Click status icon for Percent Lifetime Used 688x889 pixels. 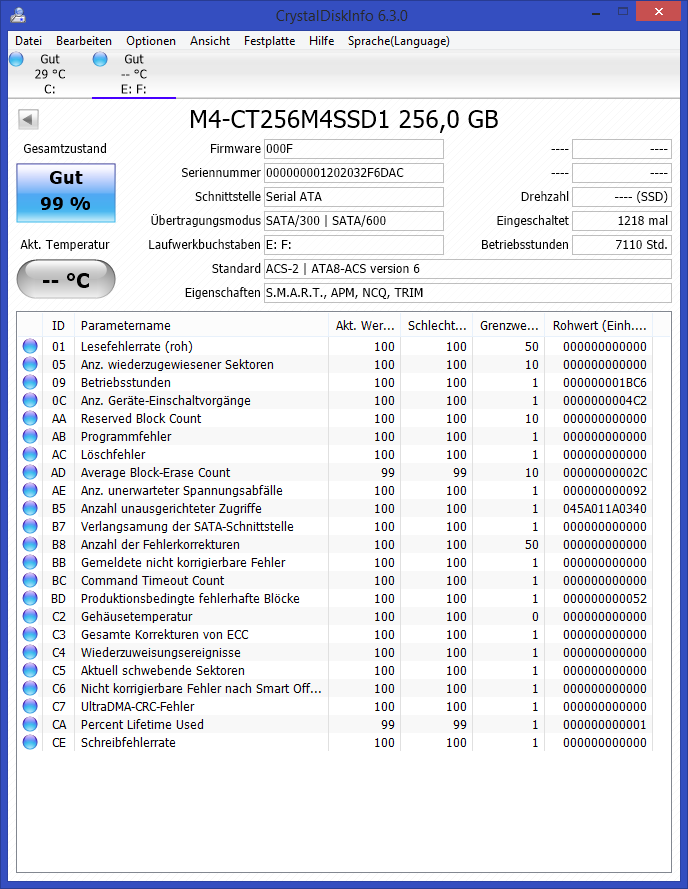coord(30,724)
